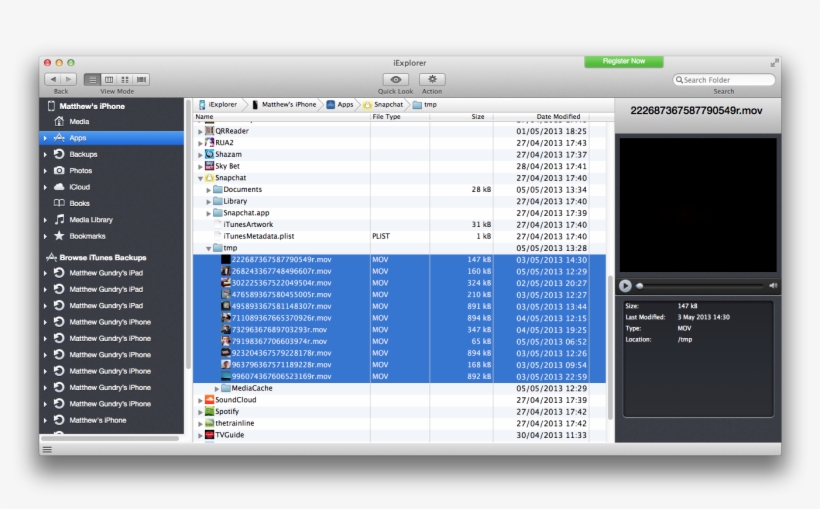Switch to list view mode
820x509 pixels.
[x=92, y=79]
